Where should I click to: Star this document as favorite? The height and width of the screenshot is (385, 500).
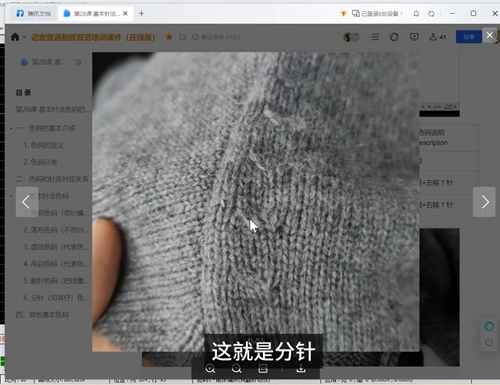coord(169,37)
